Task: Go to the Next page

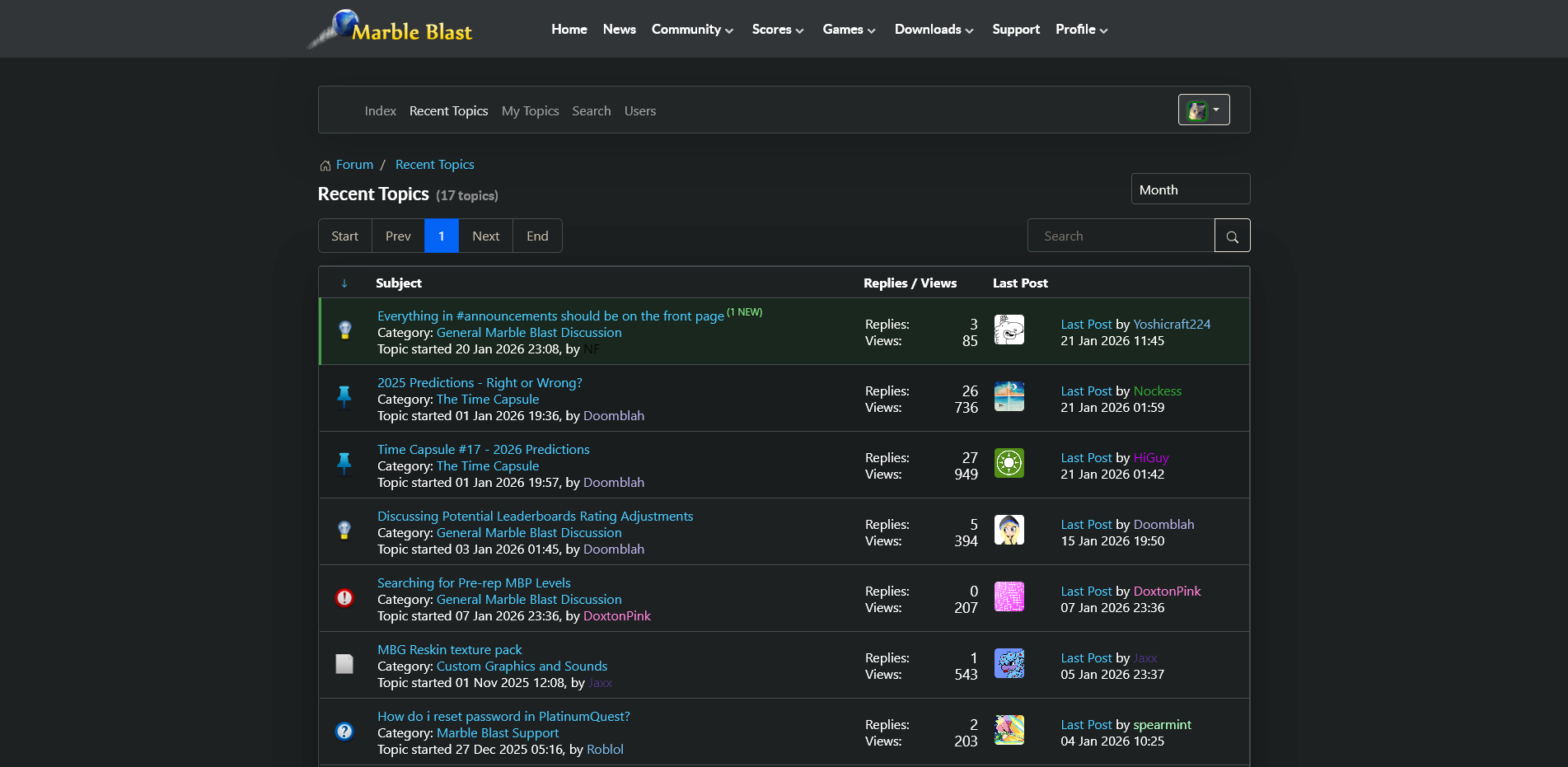Action: (485, 236)
